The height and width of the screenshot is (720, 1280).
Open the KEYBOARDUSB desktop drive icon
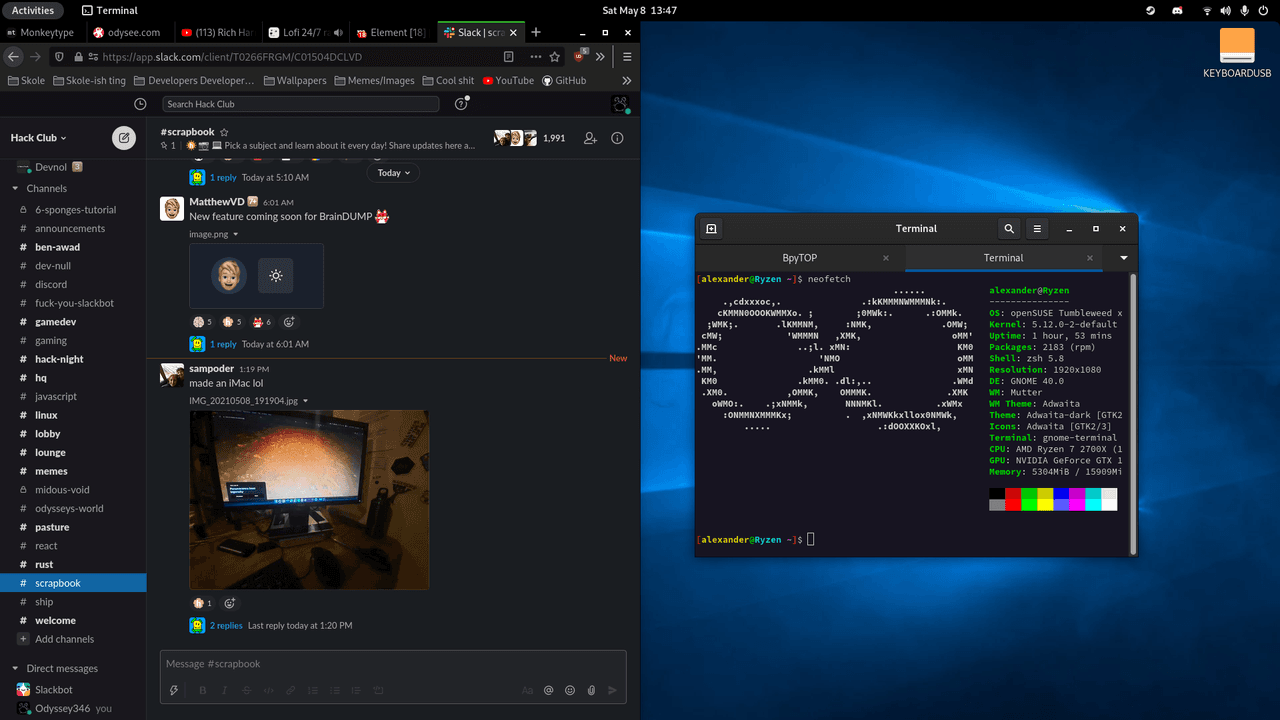tap(1237, 54)
